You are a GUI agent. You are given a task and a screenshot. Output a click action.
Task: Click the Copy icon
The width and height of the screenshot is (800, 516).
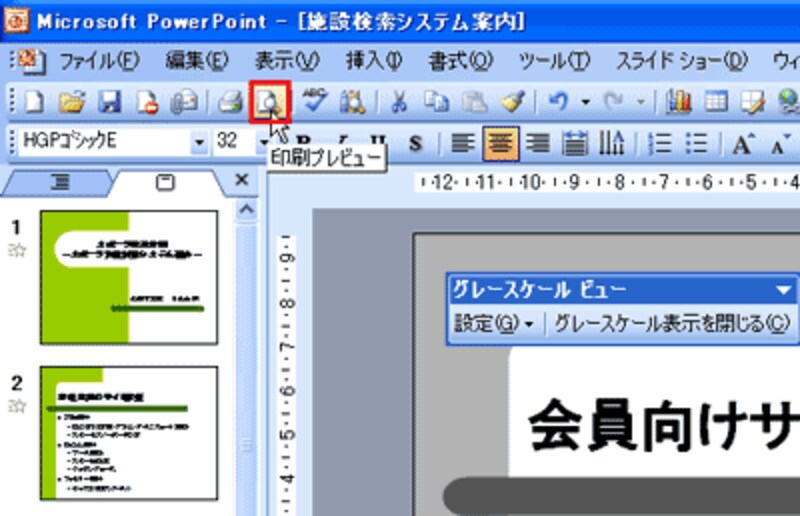(x=437, y=102)
